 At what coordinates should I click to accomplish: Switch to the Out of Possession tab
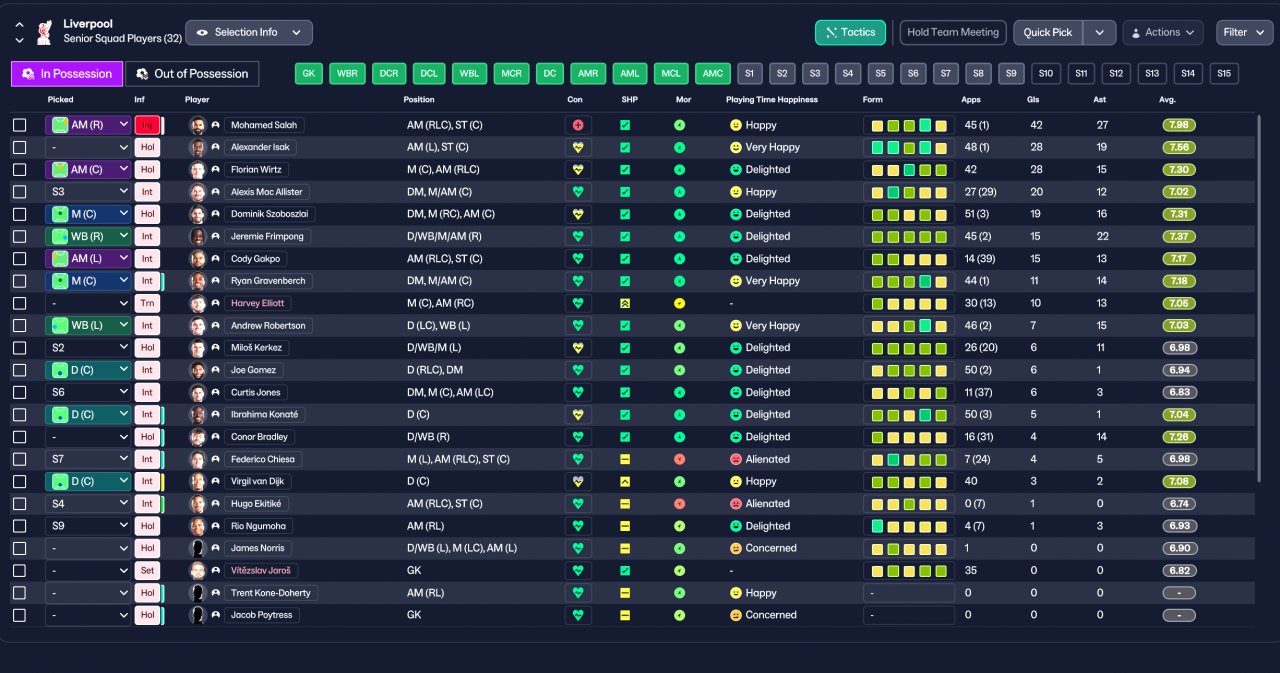point(192,73)
